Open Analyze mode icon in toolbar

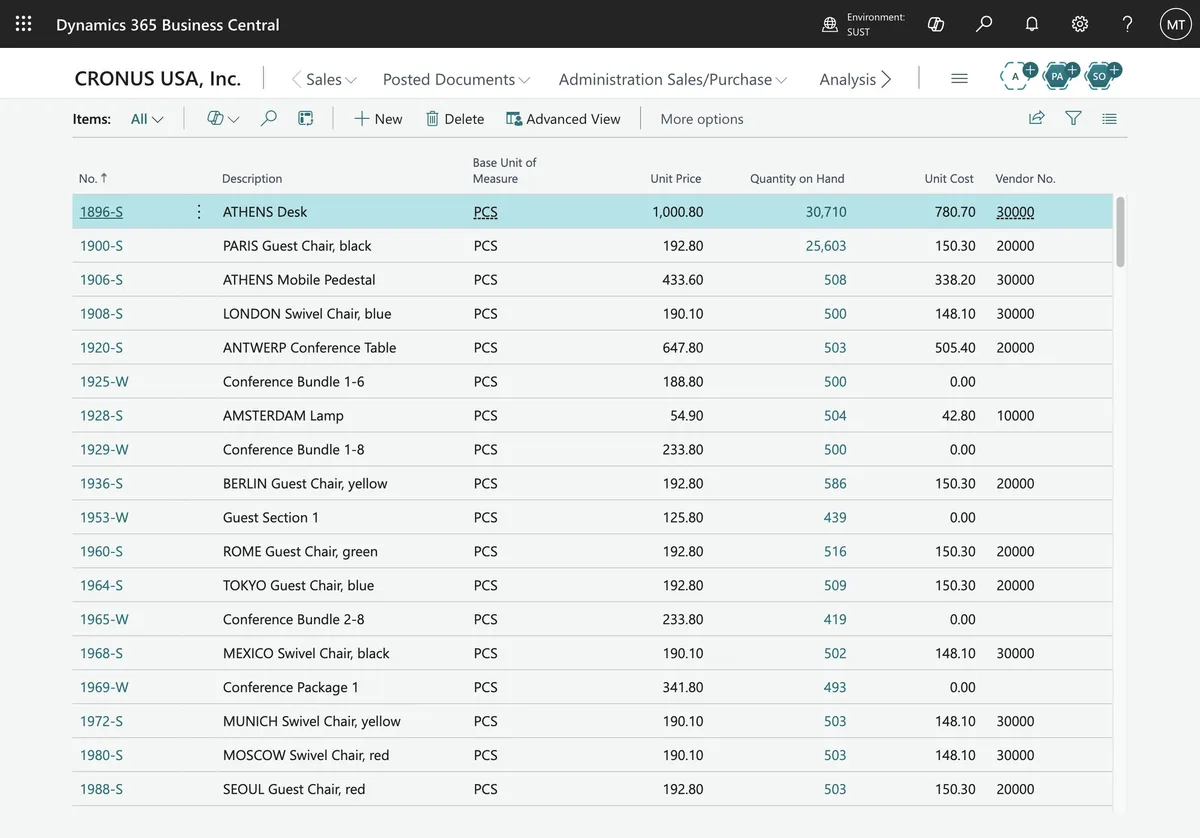coord(306,118)
